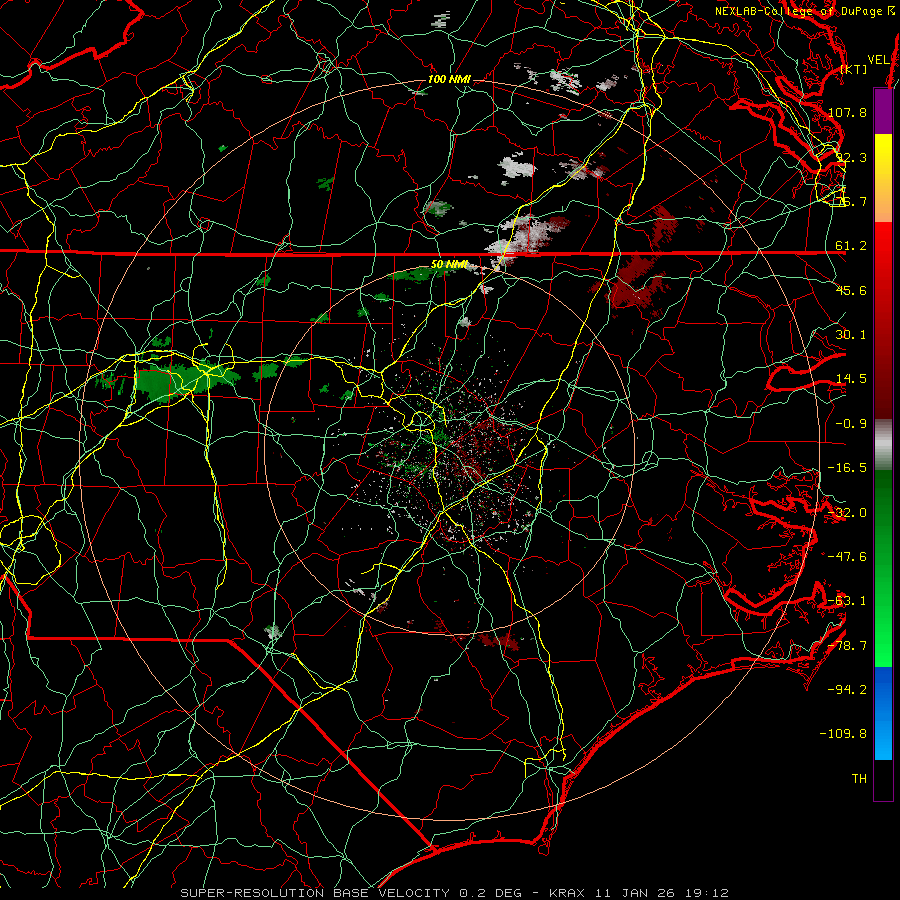Viewport: 900px width, 900px height.
Task: Click the 45.6 scale value
Action: [x=851, y=290]
